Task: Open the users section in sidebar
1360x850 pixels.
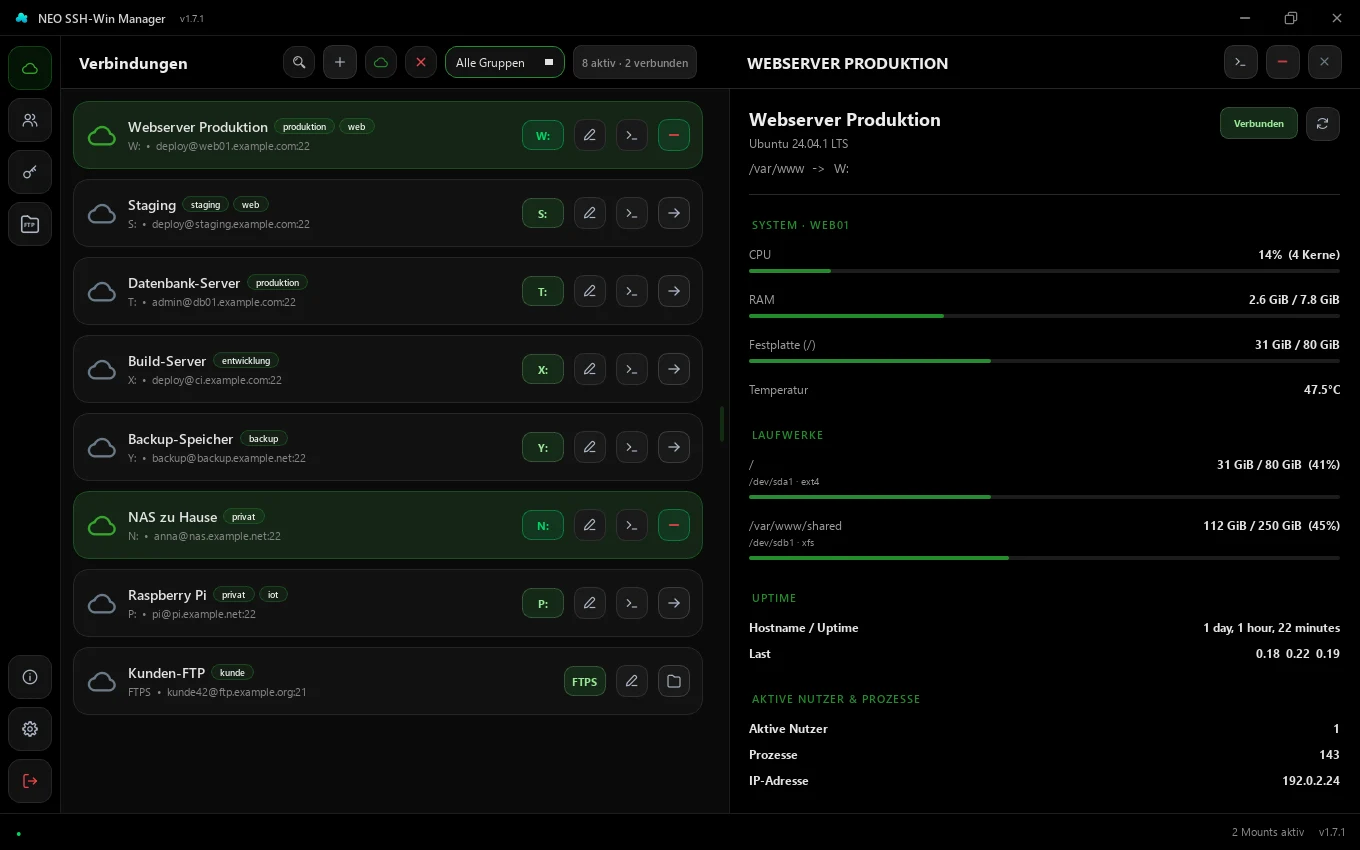Action: [x=30, y=120]
